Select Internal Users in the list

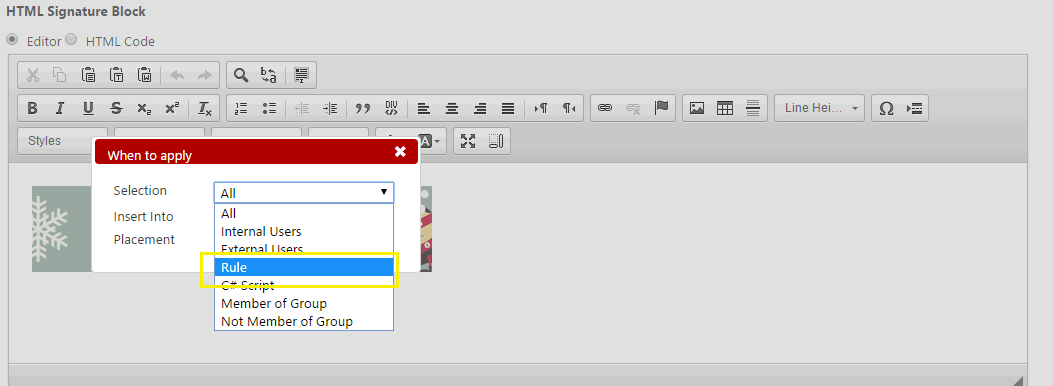coord(304,232)
